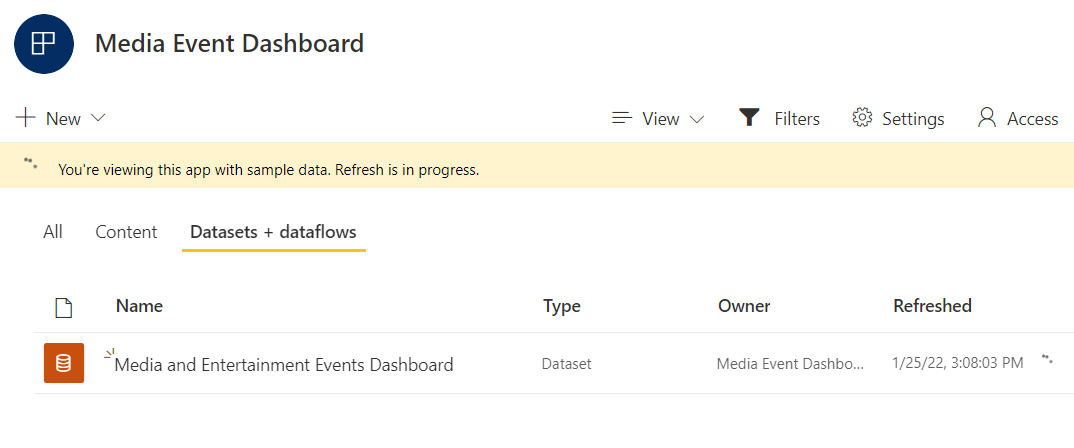
Task: Open the View dropdown chevron
Action: coord(697,119)
